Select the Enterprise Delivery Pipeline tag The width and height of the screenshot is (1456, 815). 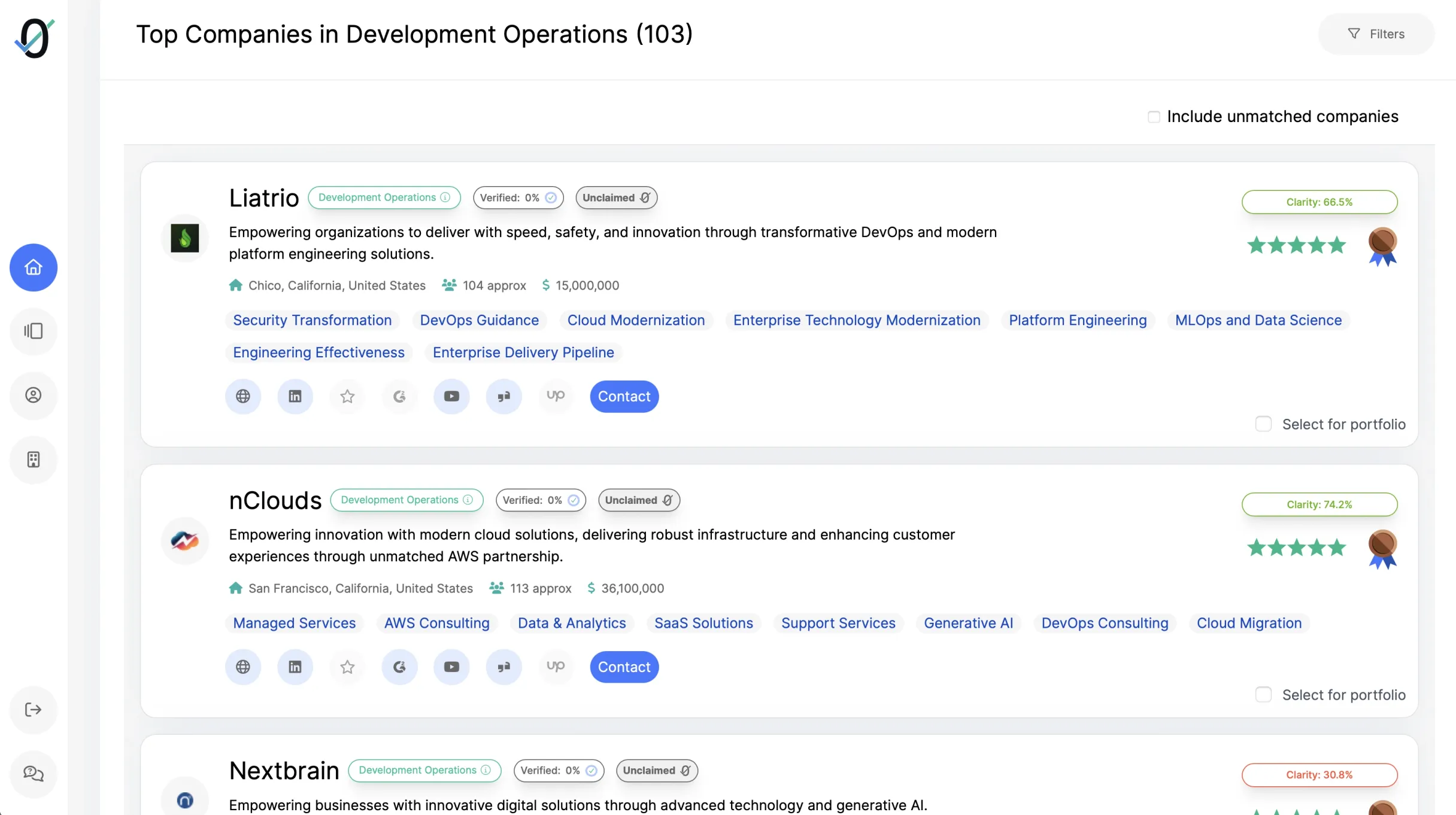click(523, 352)
